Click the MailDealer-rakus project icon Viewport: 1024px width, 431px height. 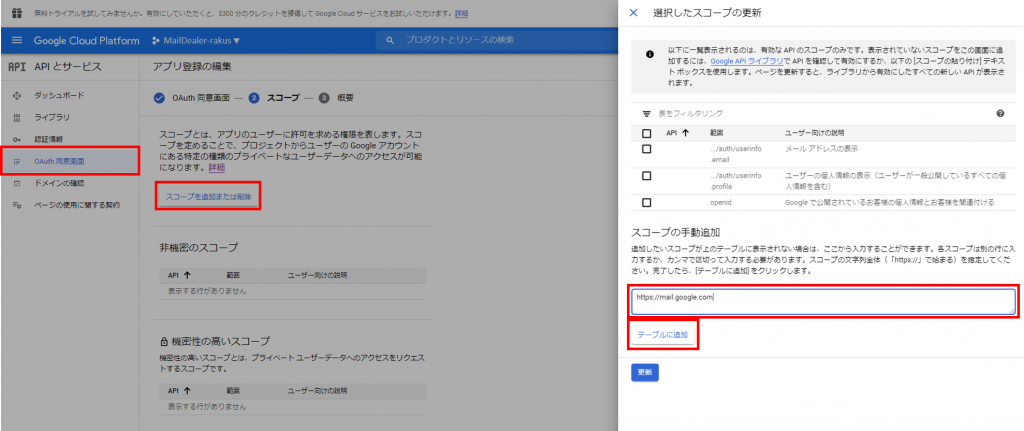point(155,40)
